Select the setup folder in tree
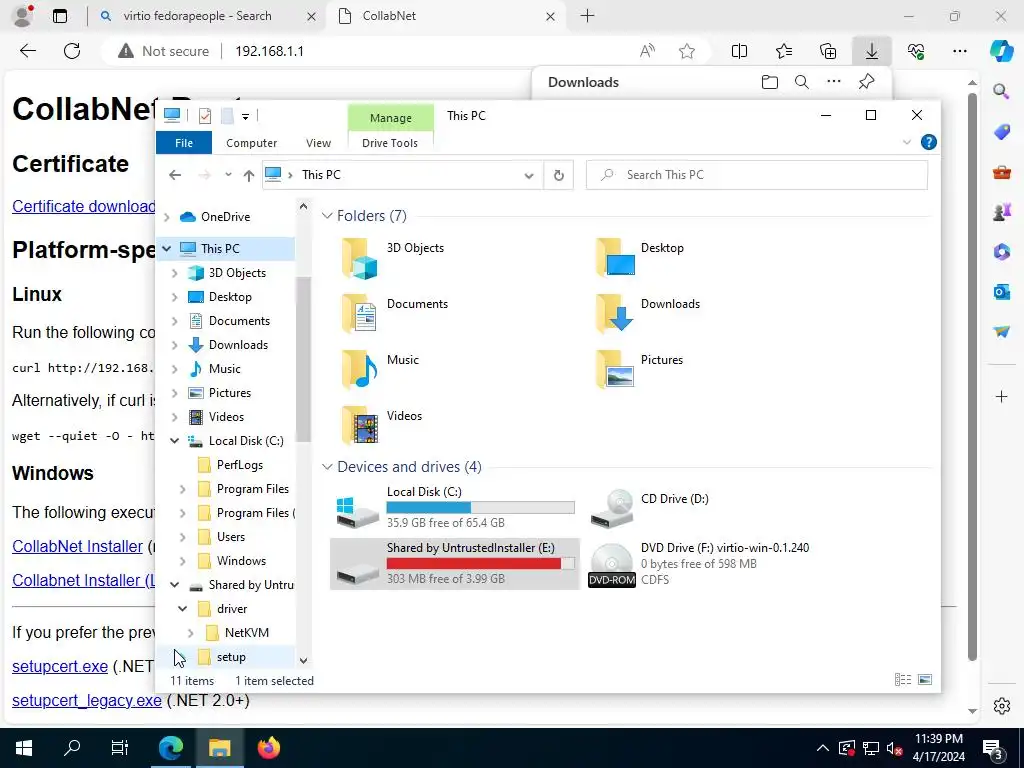Screen dimensions: 1024x768 point(231,657)
